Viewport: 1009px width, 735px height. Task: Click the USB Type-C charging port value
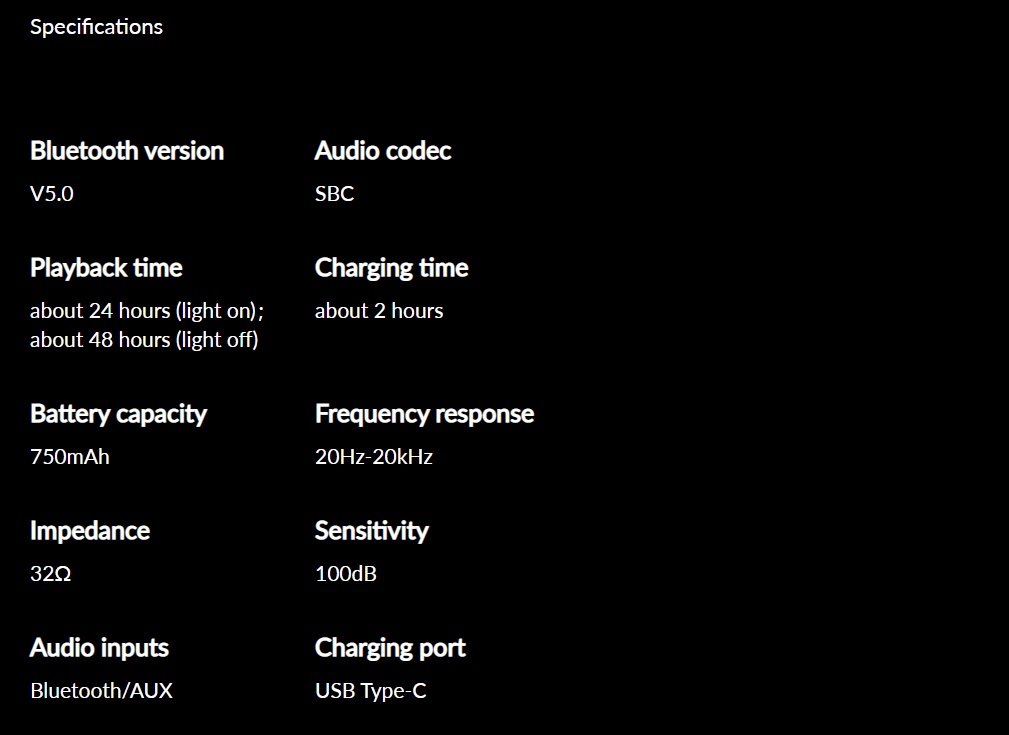point(371,691)
